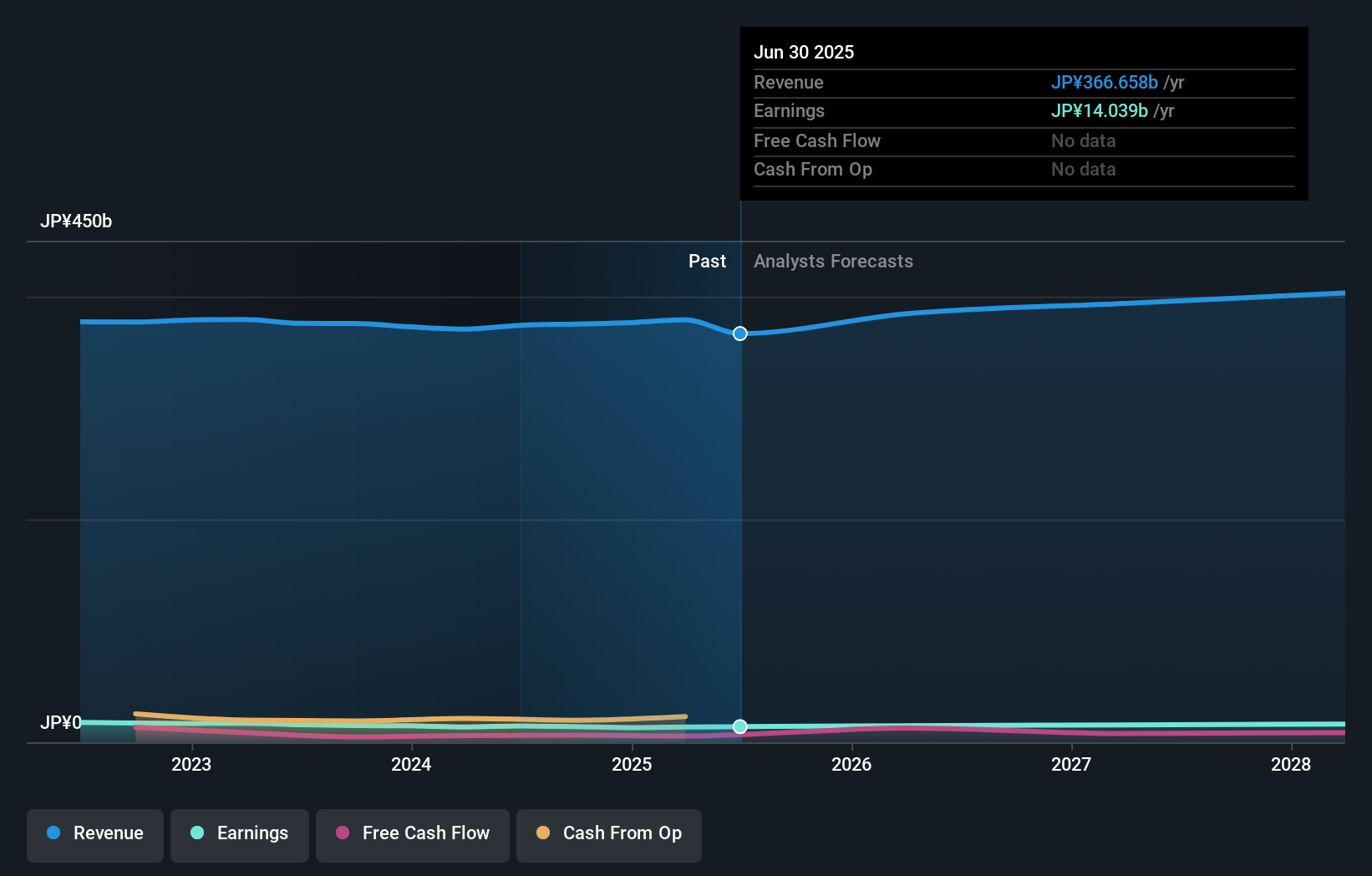Click the orange Cash From Op dot icon
This screenshot has width=1372, height=876.
point(542,833)
